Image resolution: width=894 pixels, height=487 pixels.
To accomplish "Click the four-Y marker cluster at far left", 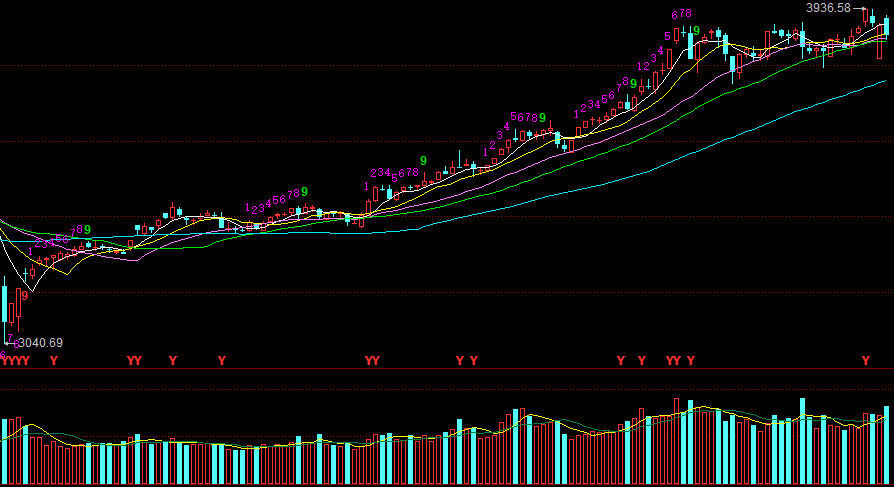I will coord(14,360).
